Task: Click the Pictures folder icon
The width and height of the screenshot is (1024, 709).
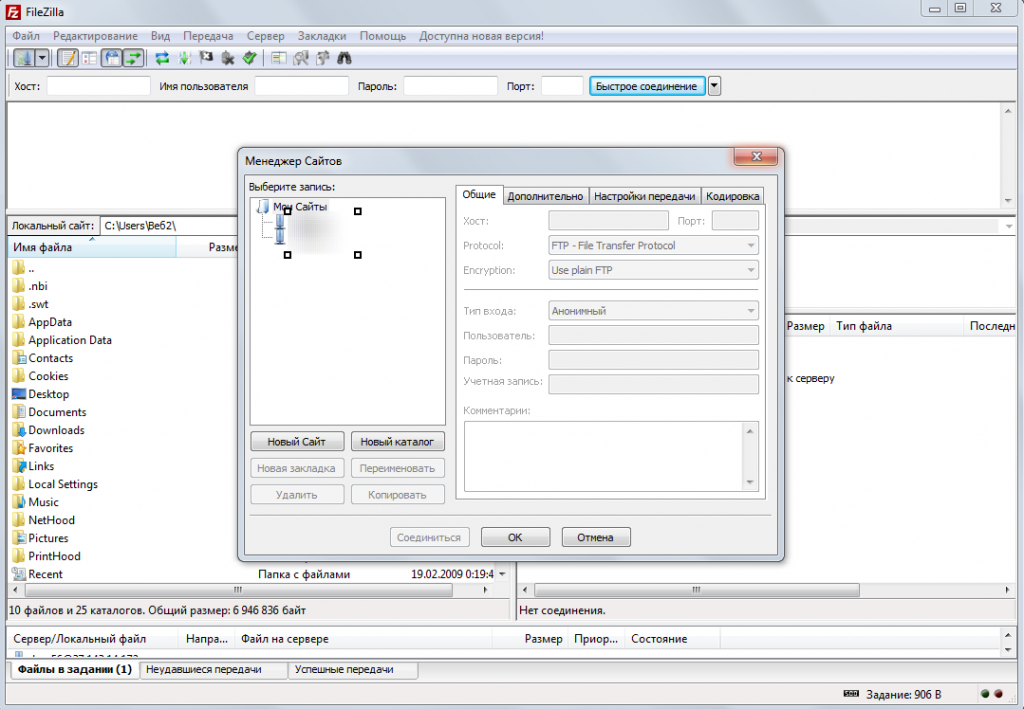Action: coord(18,538)
